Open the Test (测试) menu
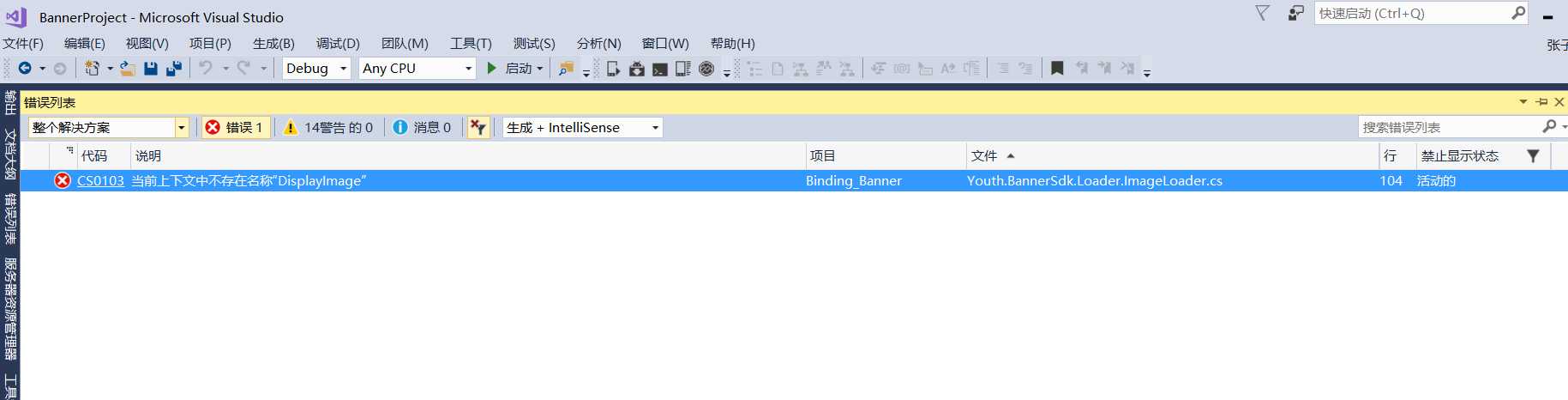This screenshot has height=400, width=1568. pos(534,43)
